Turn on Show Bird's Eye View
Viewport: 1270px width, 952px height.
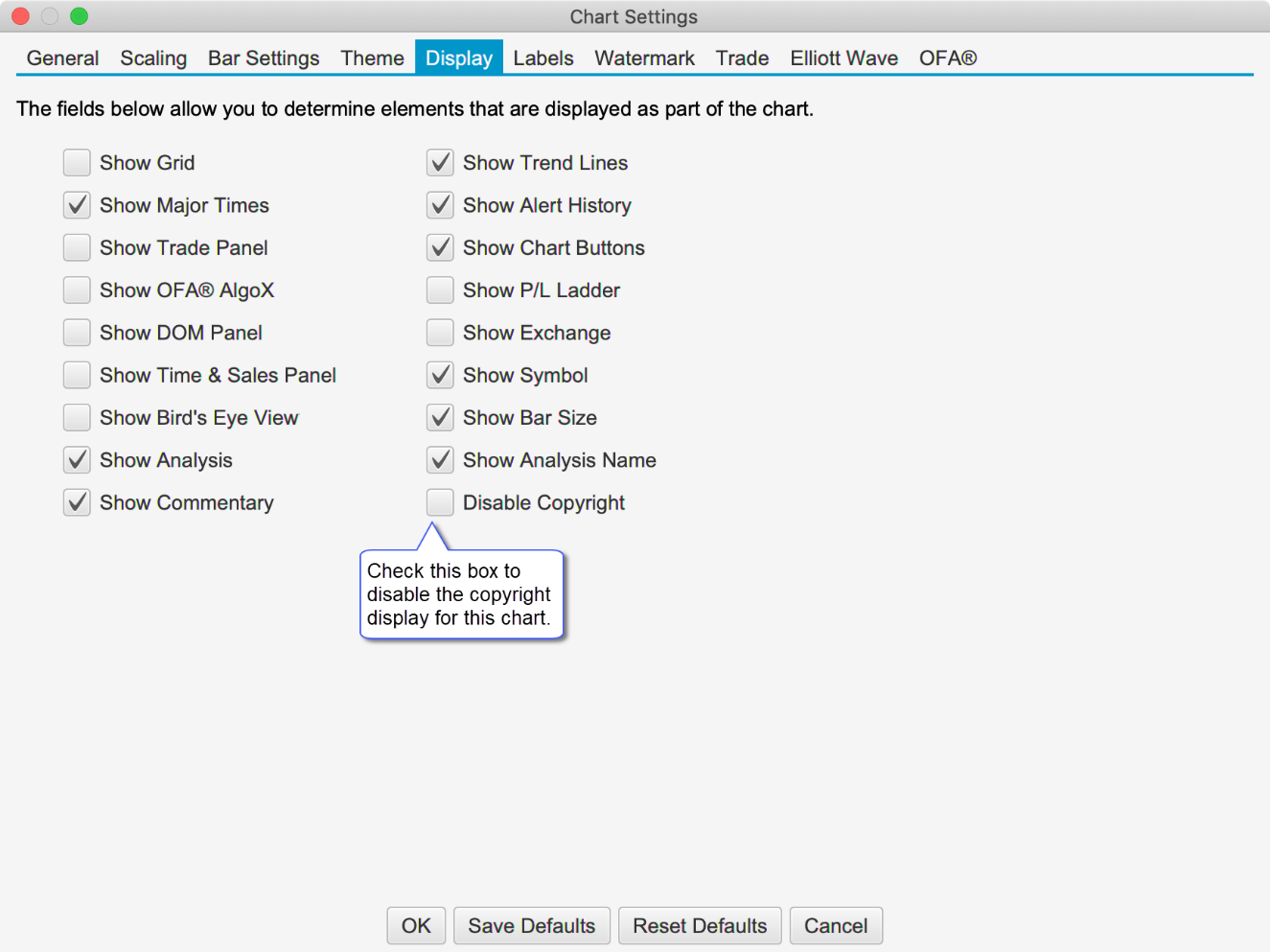pos(77,418)
